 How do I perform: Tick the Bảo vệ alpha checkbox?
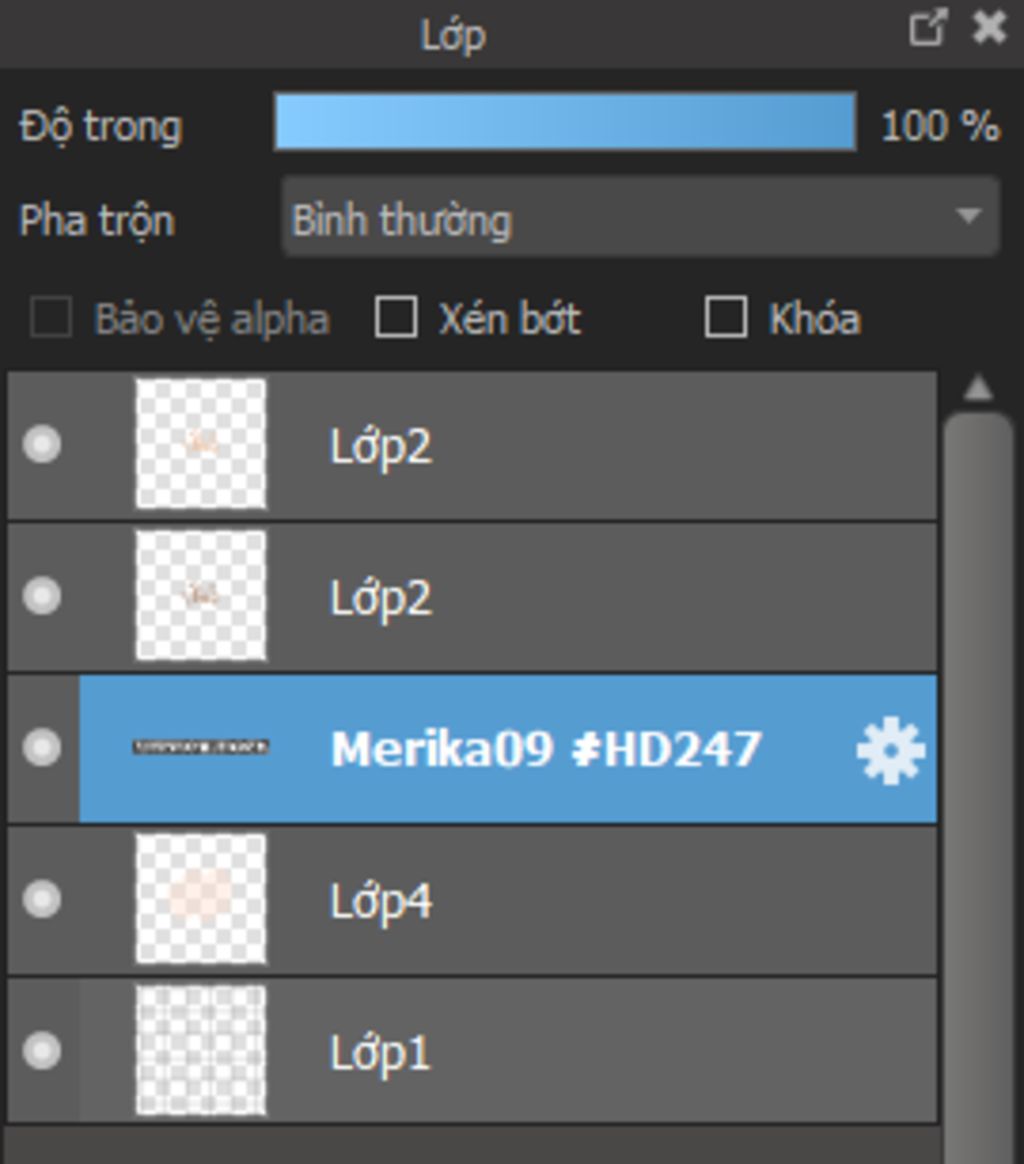50,318
